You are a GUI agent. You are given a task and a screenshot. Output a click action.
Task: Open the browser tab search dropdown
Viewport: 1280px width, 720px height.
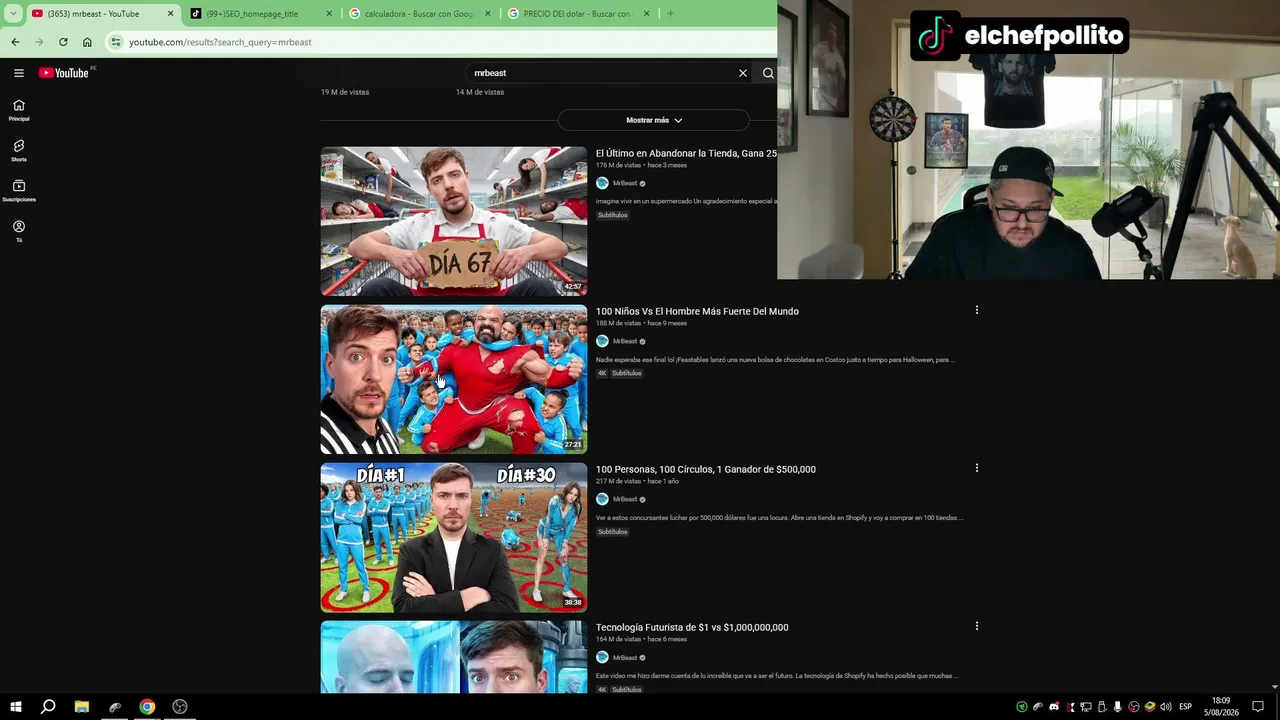13,14
